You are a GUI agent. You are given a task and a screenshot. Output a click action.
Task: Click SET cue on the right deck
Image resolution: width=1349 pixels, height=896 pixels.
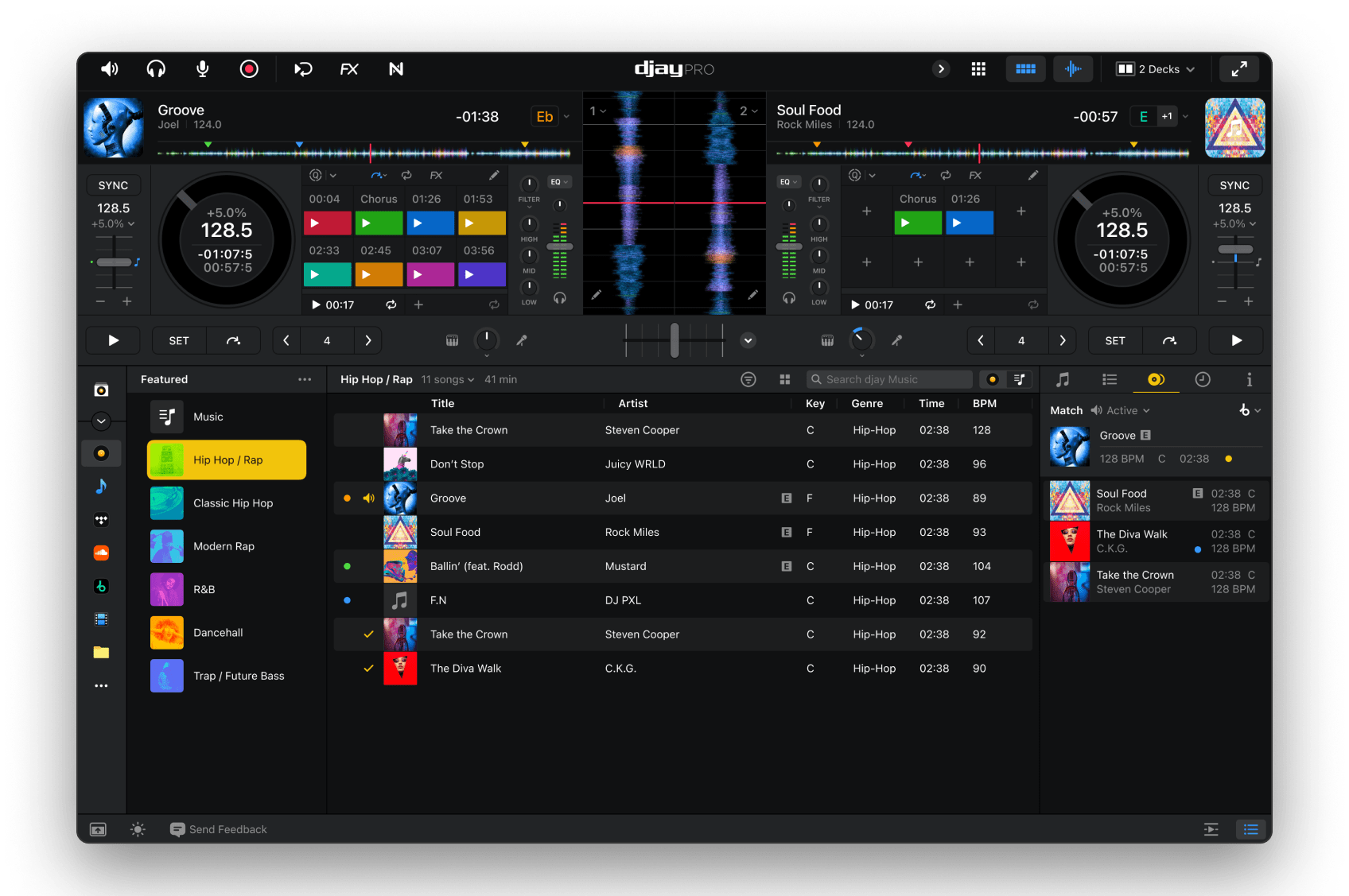1115,340
